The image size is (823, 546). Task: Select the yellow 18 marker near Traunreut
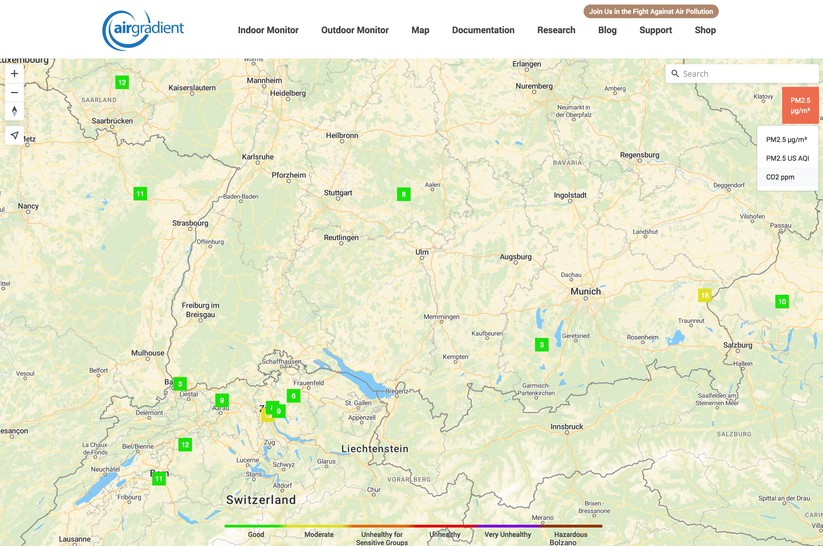coord(705,295)
